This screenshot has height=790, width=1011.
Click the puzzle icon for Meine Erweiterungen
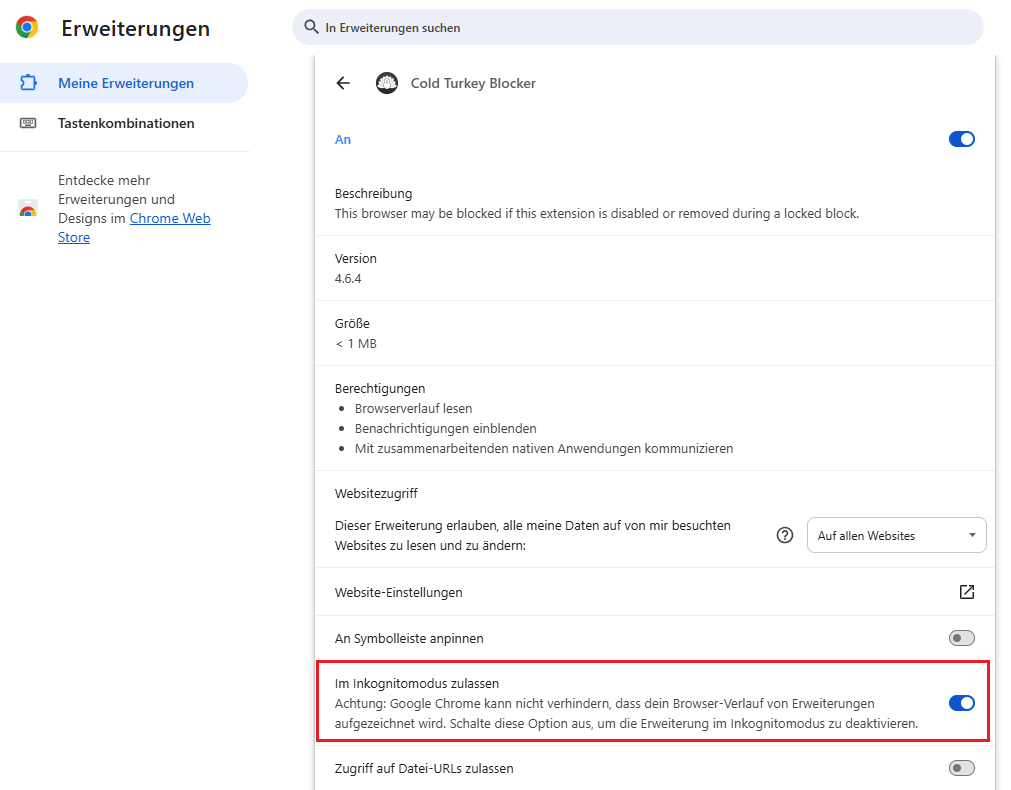point(28,83)
